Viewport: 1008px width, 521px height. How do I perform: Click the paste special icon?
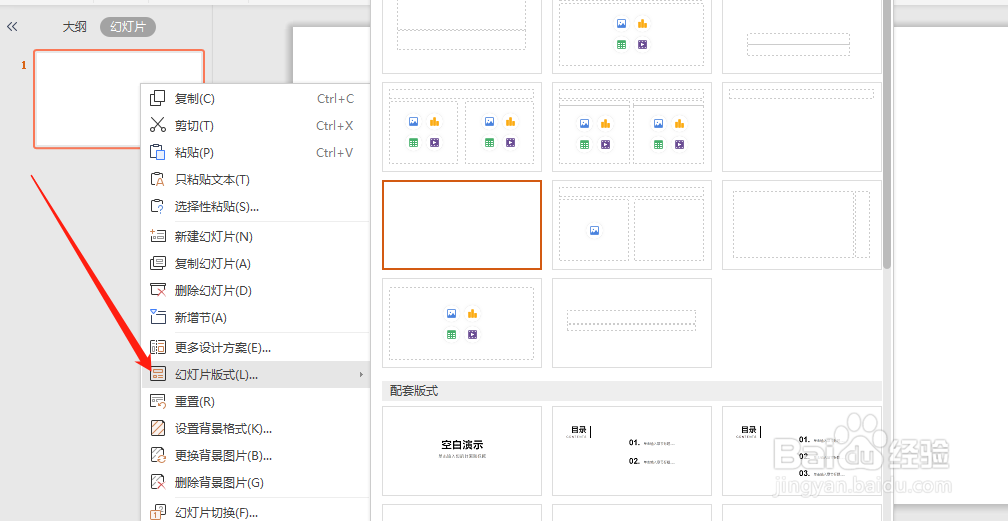(x=158, y=206)
